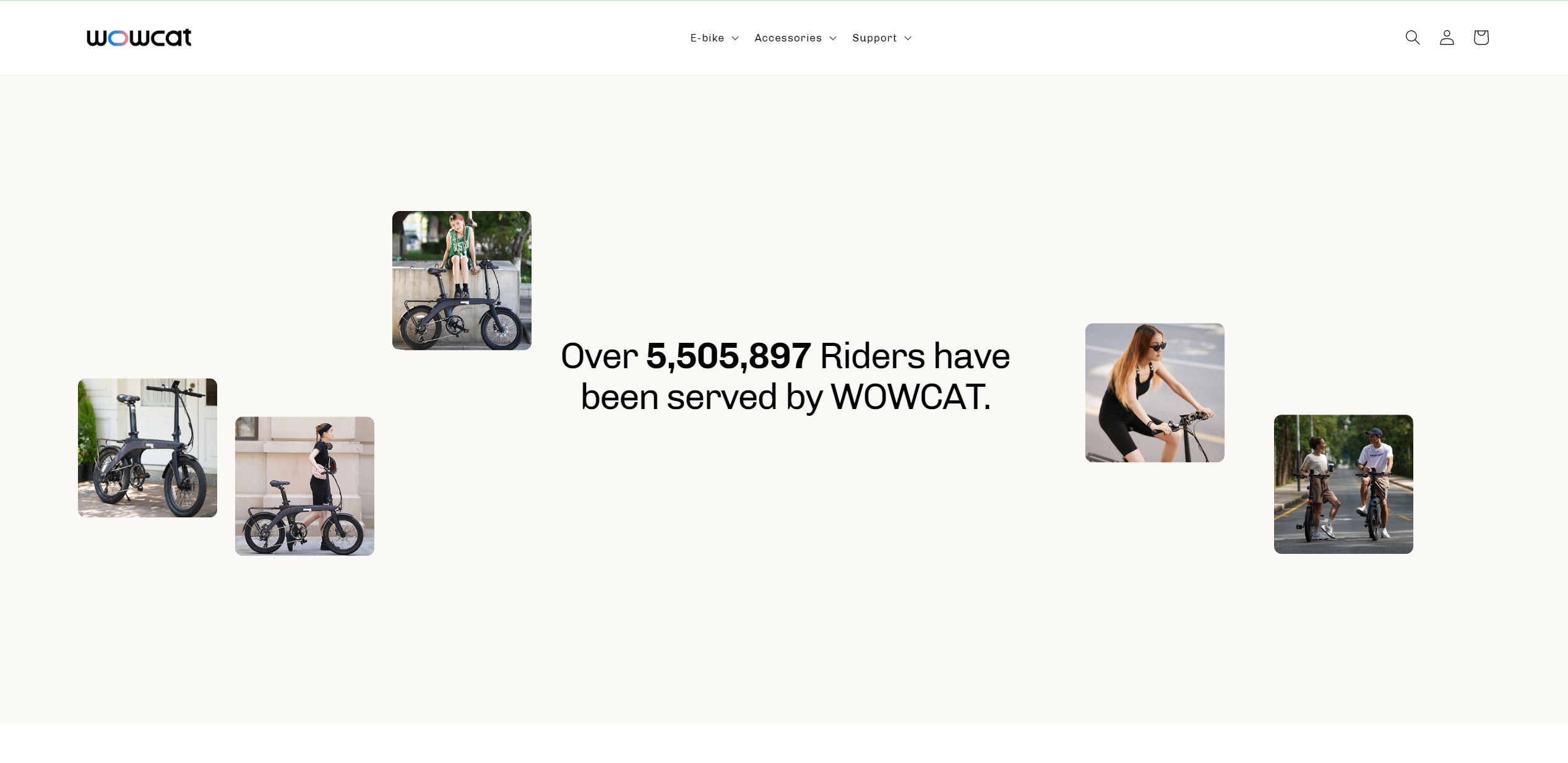Open the E-bike menu label

tap(707, 38)
